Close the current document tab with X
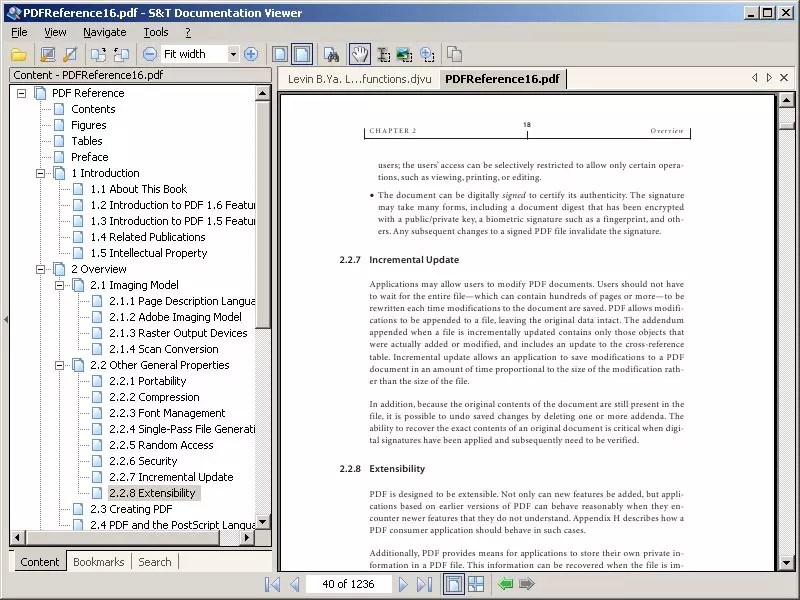Viewport: 800px width, 600px height. 784,78
